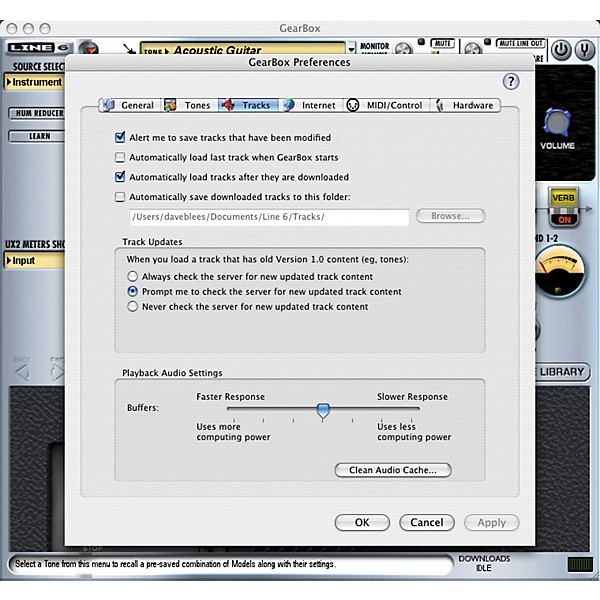Click the Buffers slider handle
Image resolution: width=600 pixels, height=600 pixels.
322,409
